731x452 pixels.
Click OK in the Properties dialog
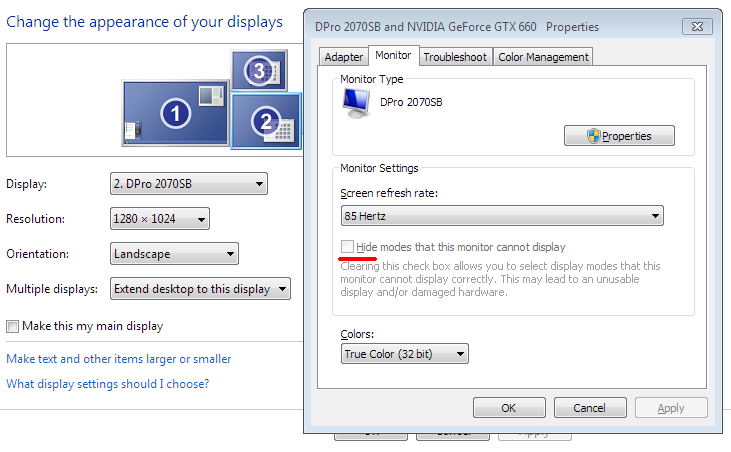click(x=509, y=408)
